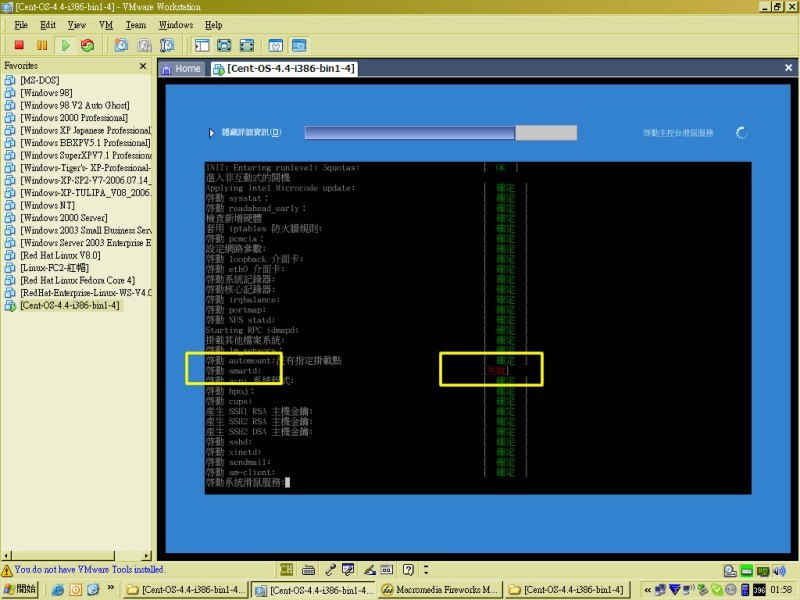Click the guest boot progress bar
Image resolution: width=800 pixels, height=600 pixels.
pyautogui.click(x=441, y=133)
